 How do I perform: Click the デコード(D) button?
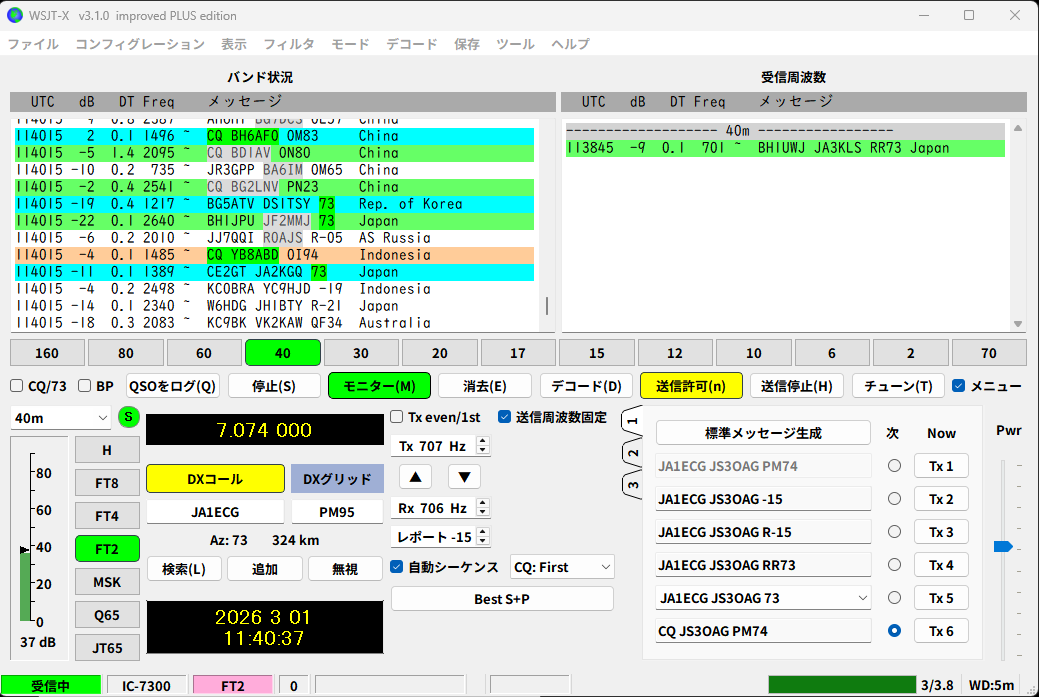[x=586, y=386]
